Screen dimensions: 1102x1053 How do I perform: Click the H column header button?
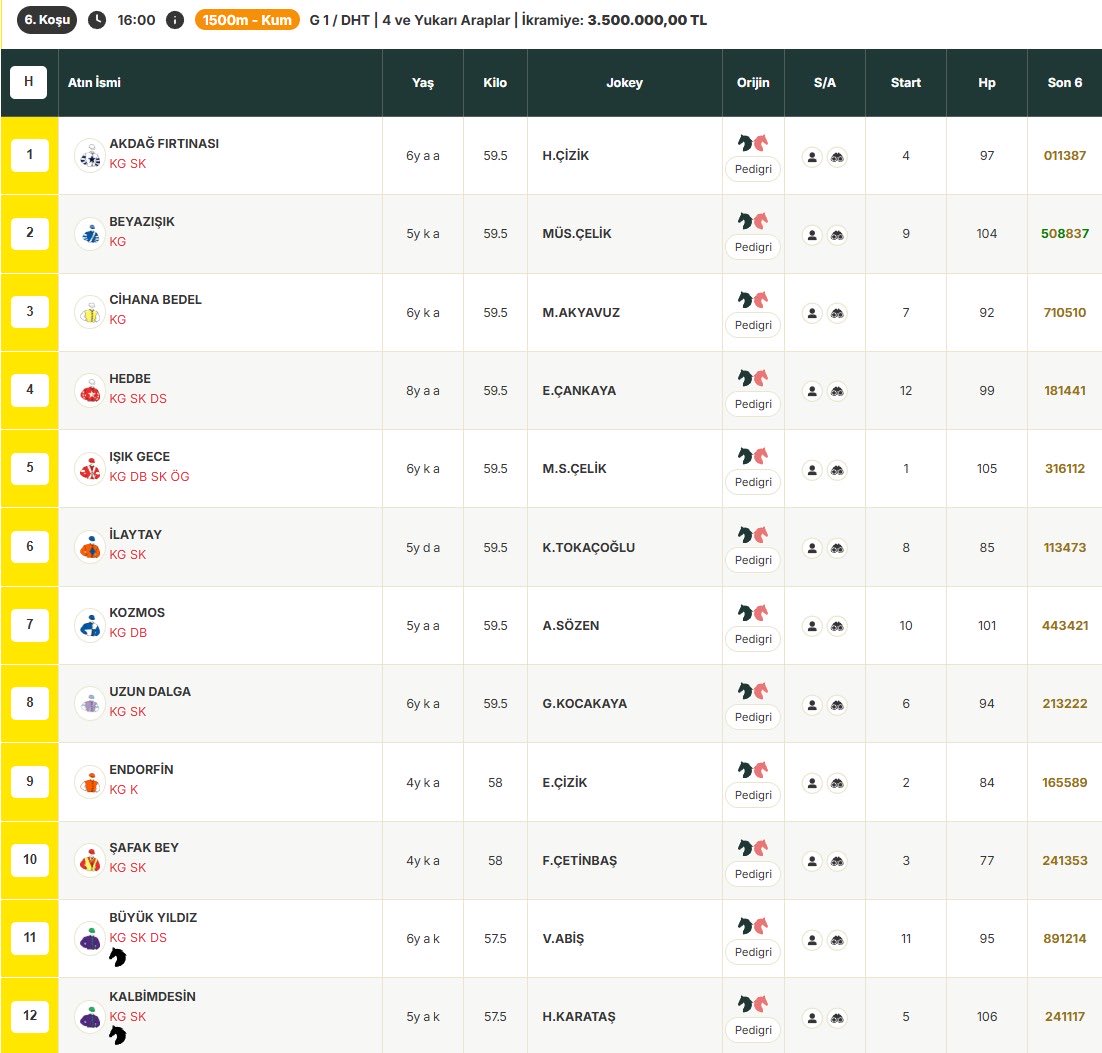(29, 82)
